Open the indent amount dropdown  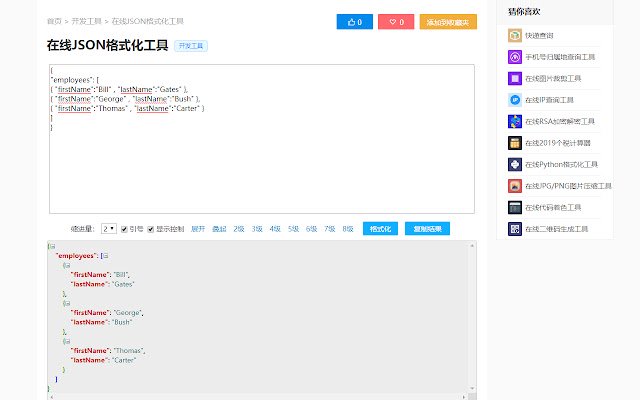(109, 229)
